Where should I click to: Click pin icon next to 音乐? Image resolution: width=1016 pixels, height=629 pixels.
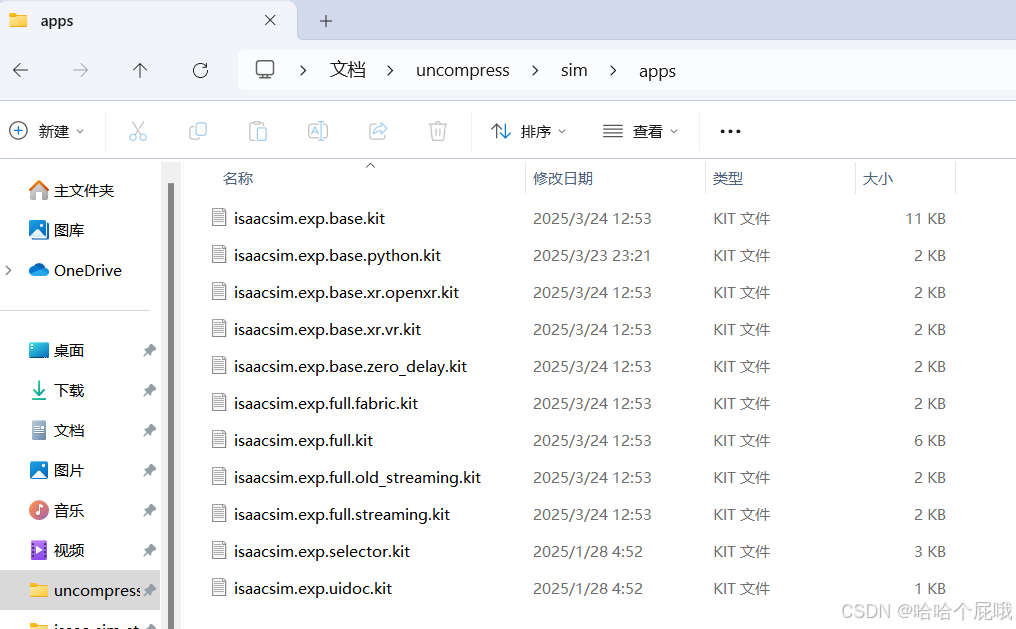[149, 510]
